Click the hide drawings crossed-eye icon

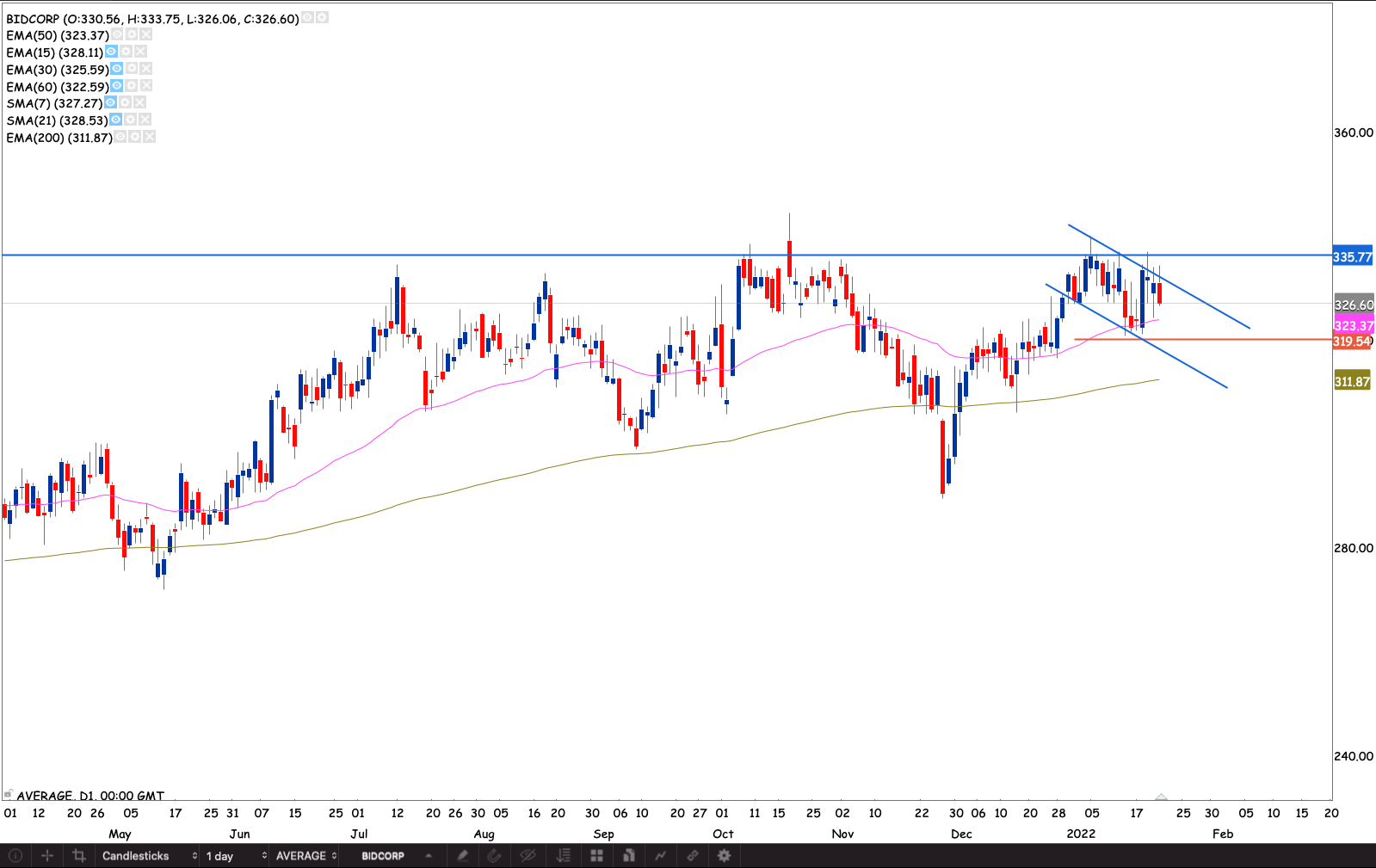point(528,856)
